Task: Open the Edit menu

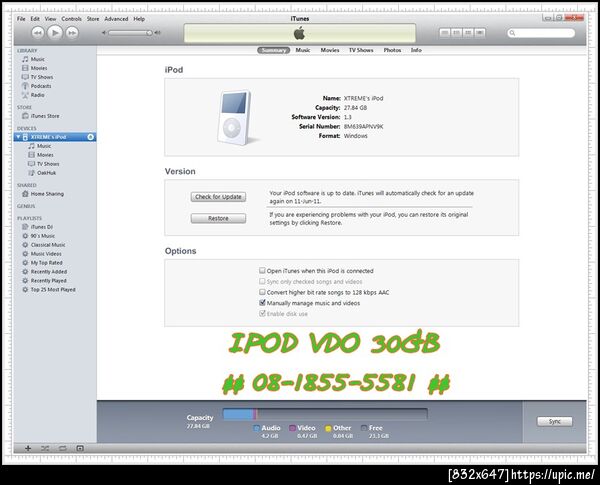Action: tap(35, 19)
